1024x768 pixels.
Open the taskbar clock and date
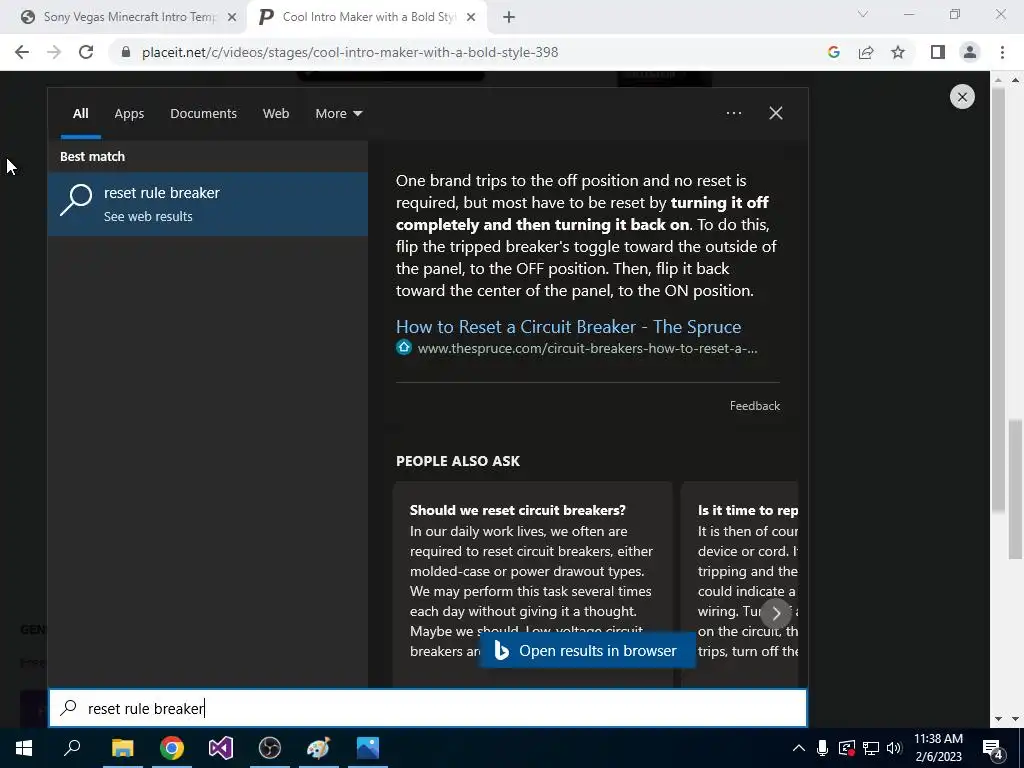(938, 748)
